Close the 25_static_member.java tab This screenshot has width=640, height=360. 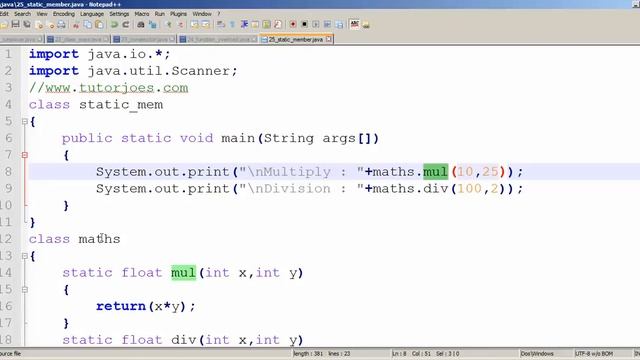point(329,39)
